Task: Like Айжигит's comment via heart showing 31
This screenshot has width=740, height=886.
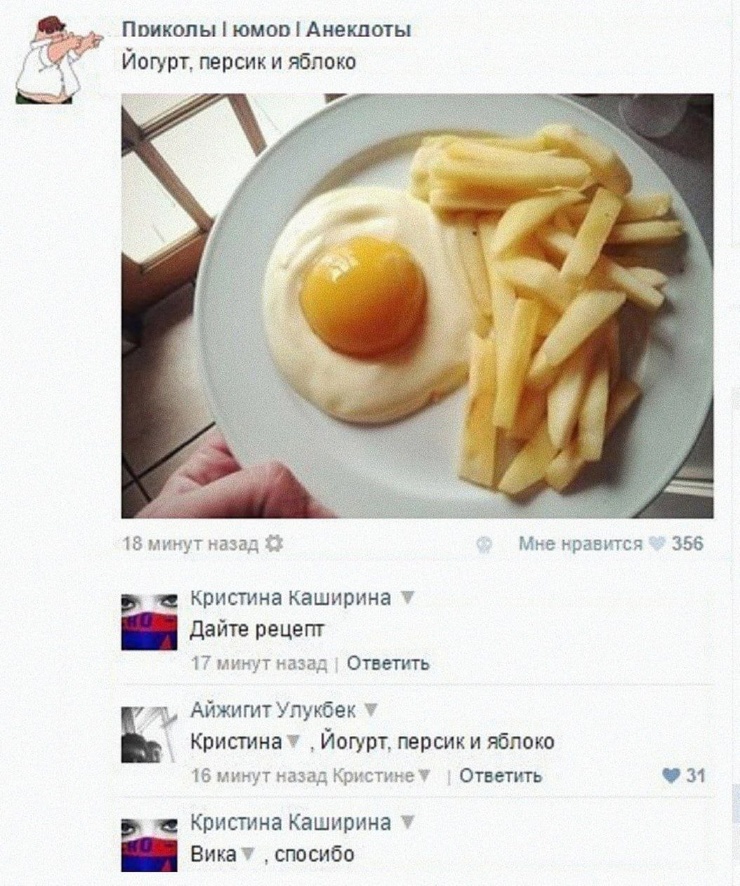Action: click(671, 775)
